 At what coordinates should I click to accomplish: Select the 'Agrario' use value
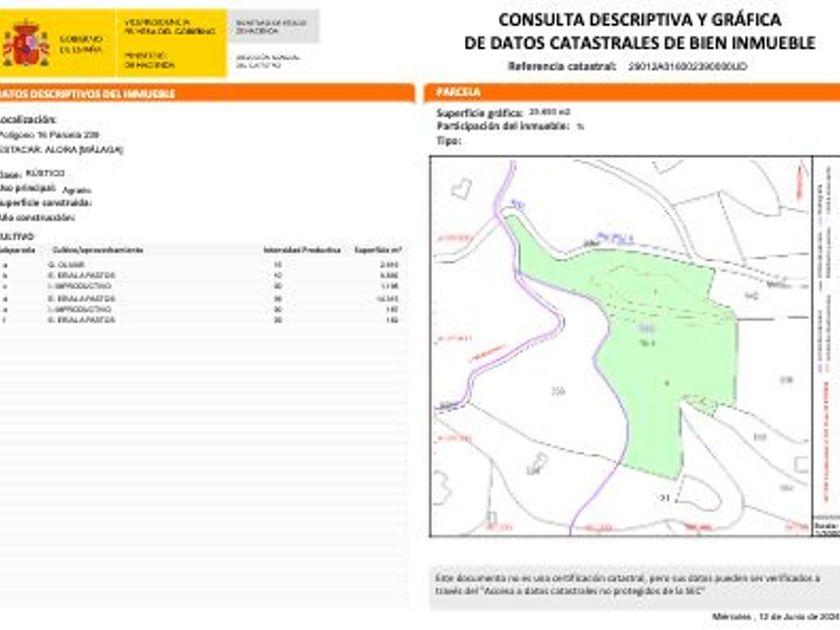click(77, 190)
